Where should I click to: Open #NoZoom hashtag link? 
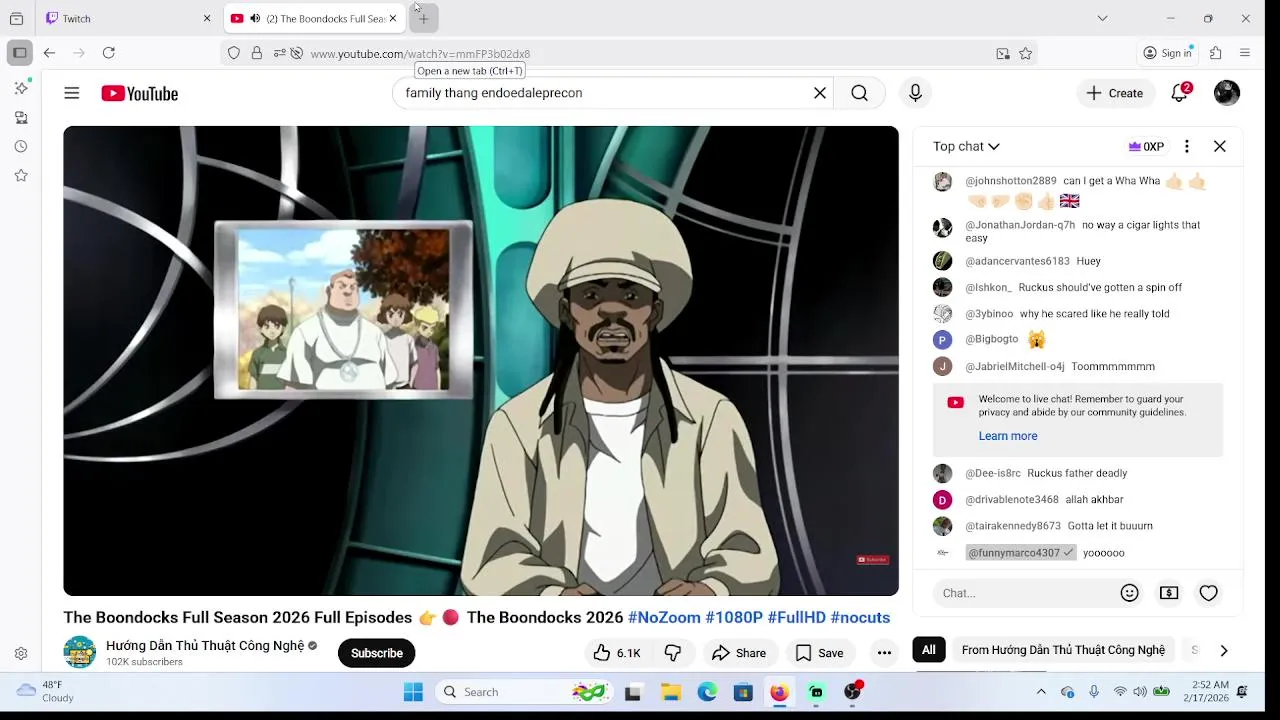click(x=664, y=617)
